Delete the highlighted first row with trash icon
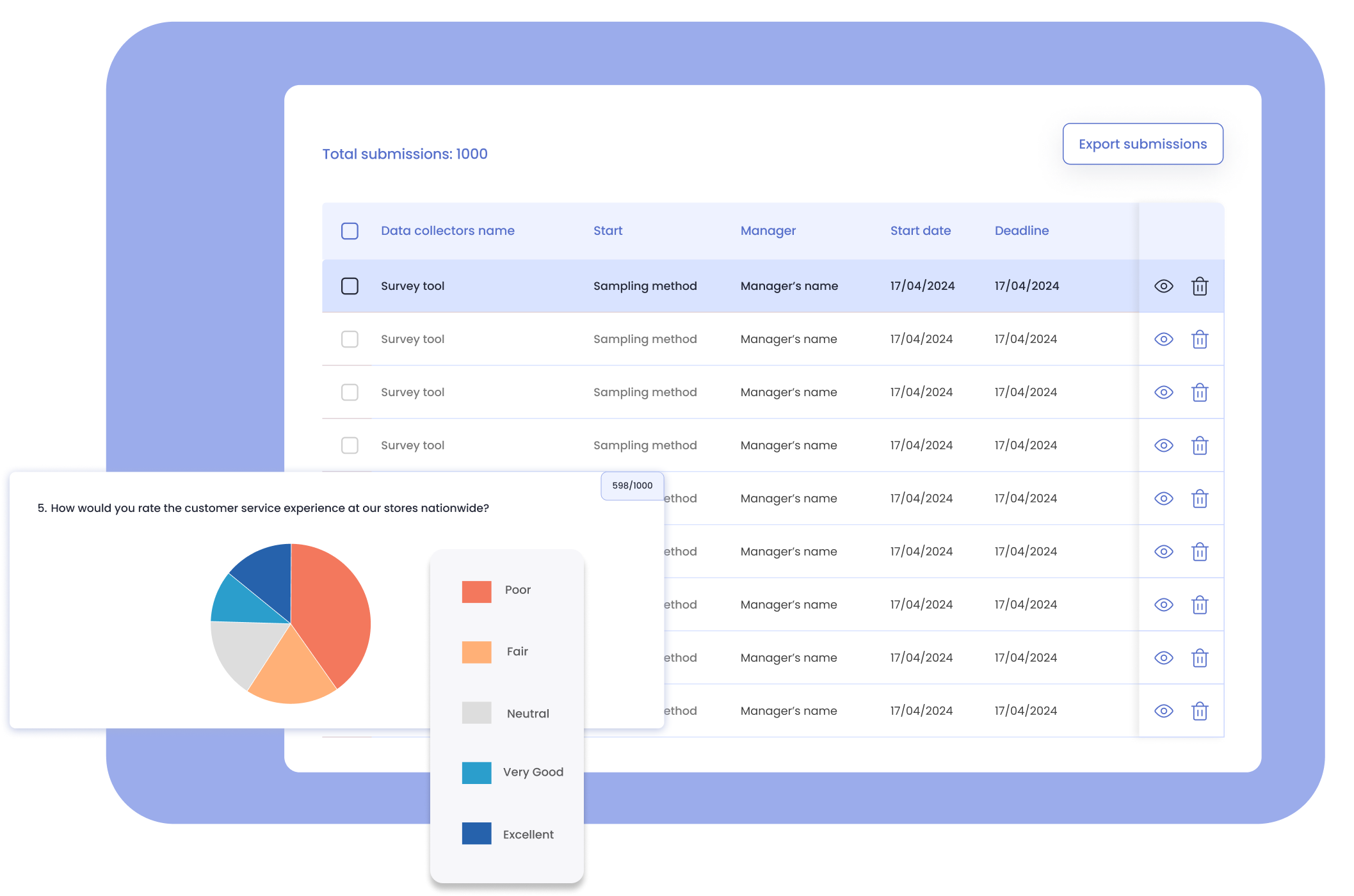This screenshot has height=896, width=1354. (x=1199, y=286)
